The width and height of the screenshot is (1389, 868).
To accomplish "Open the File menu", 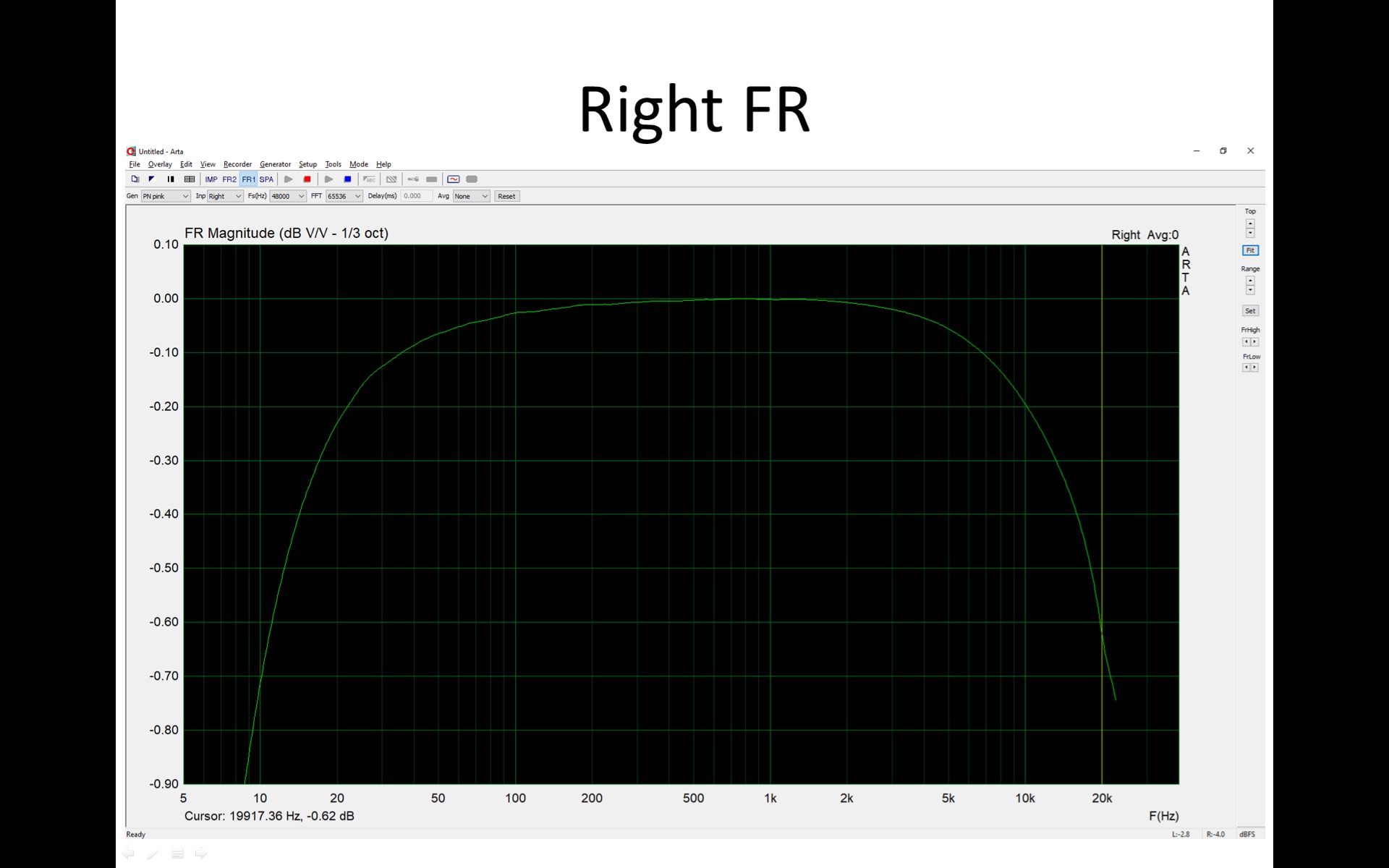I will point(135,164).
